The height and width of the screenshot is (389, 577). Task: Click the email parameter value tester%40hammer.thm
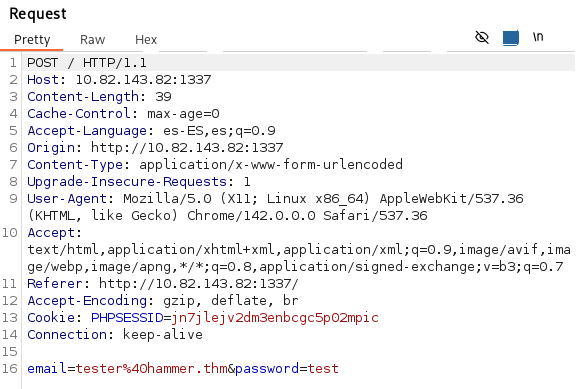coord(151,368)
